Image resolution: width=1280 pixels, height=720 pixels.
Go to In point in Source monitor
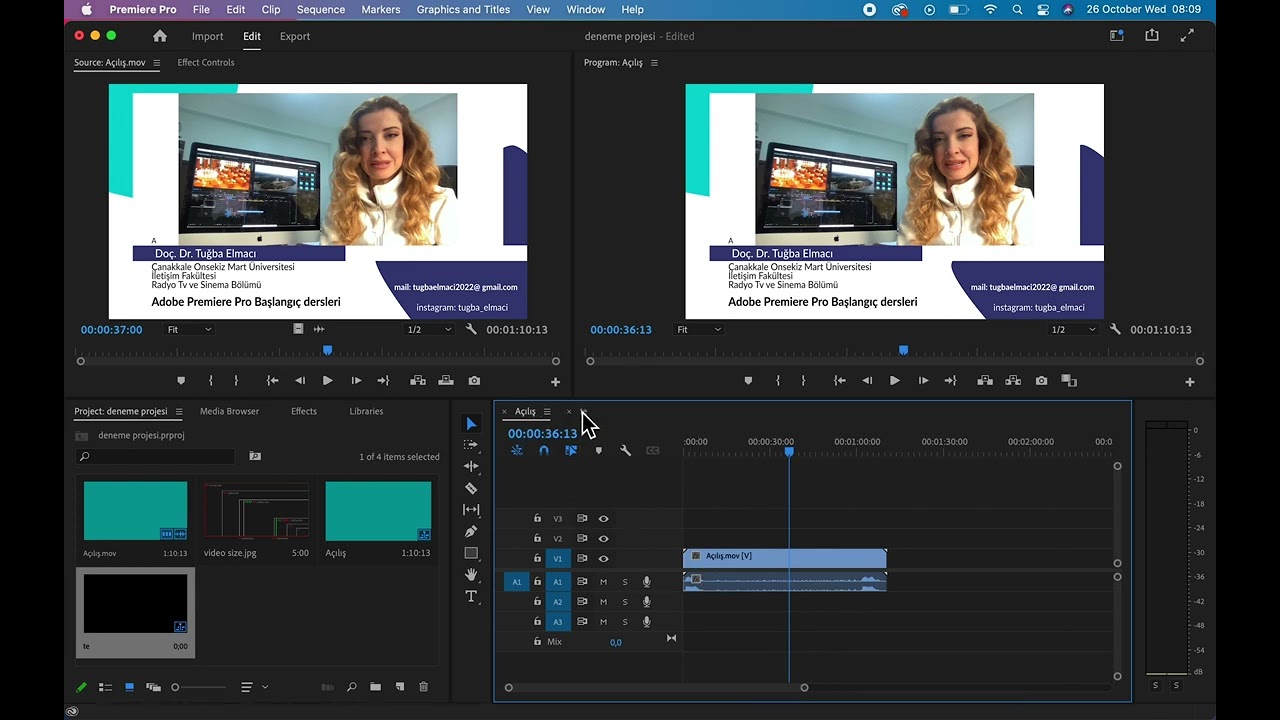(272, 381)
